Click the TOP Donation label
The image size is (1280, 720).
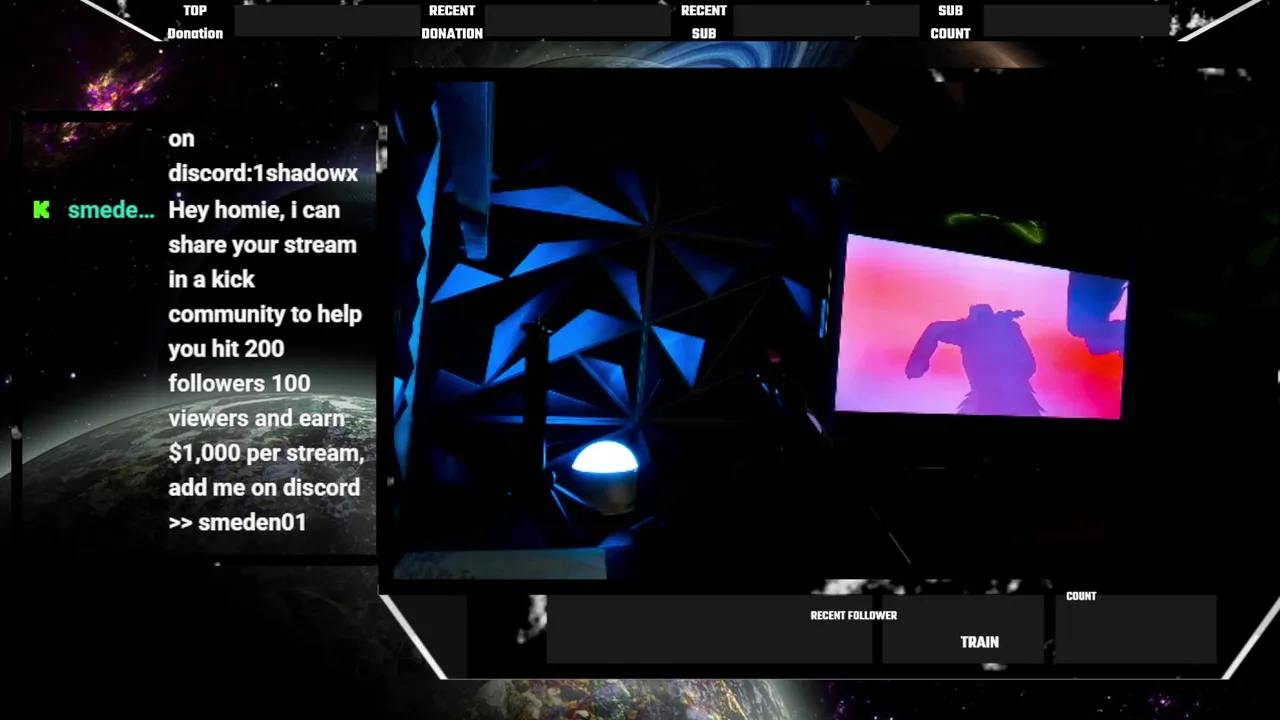coord(195,22)
